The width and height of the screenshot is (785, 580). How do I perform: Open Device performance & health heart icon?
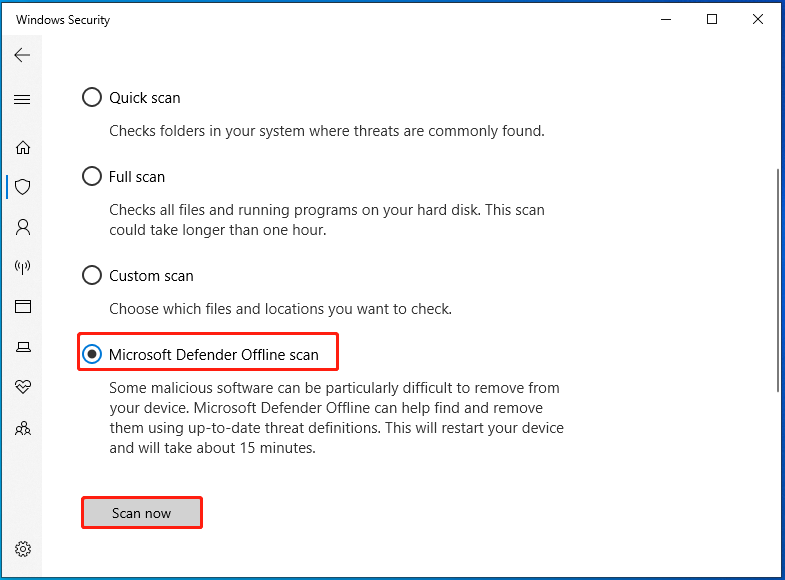[23, 386]
